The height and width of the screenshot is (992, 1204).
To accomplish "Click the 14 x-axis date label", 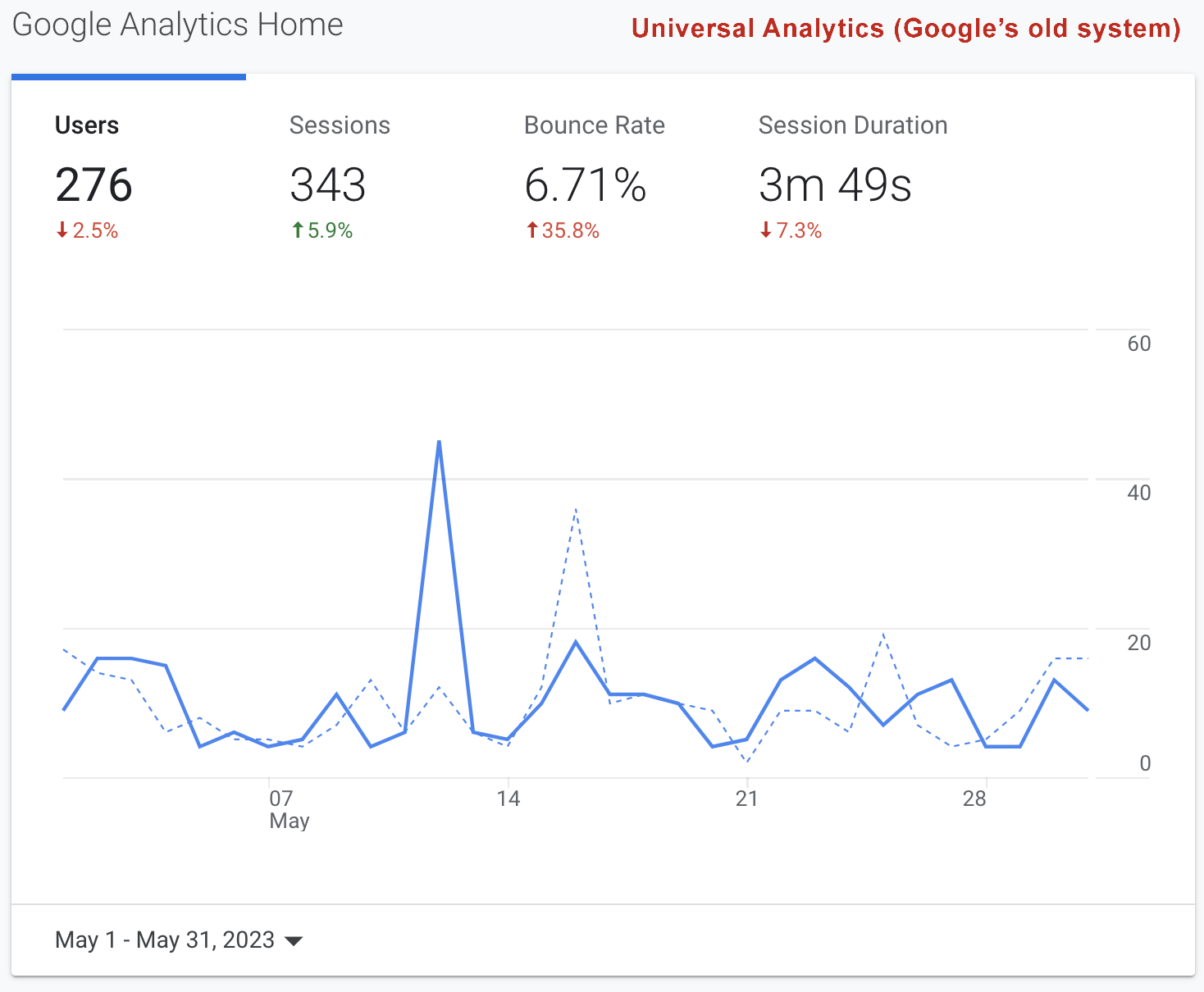I will pyautogui.click(x=509, y=799).
